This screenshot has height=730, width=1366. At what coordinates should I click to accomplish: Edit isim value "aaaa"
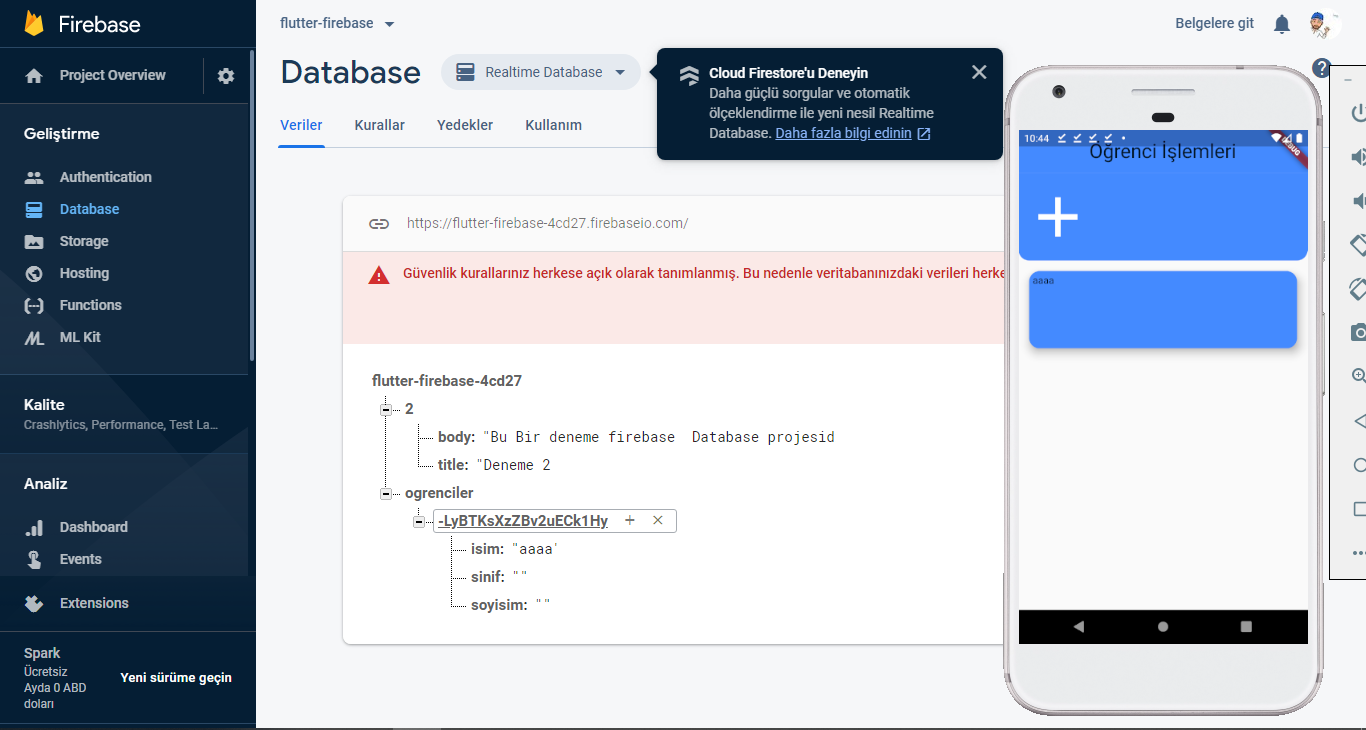(x=534, y=549)
